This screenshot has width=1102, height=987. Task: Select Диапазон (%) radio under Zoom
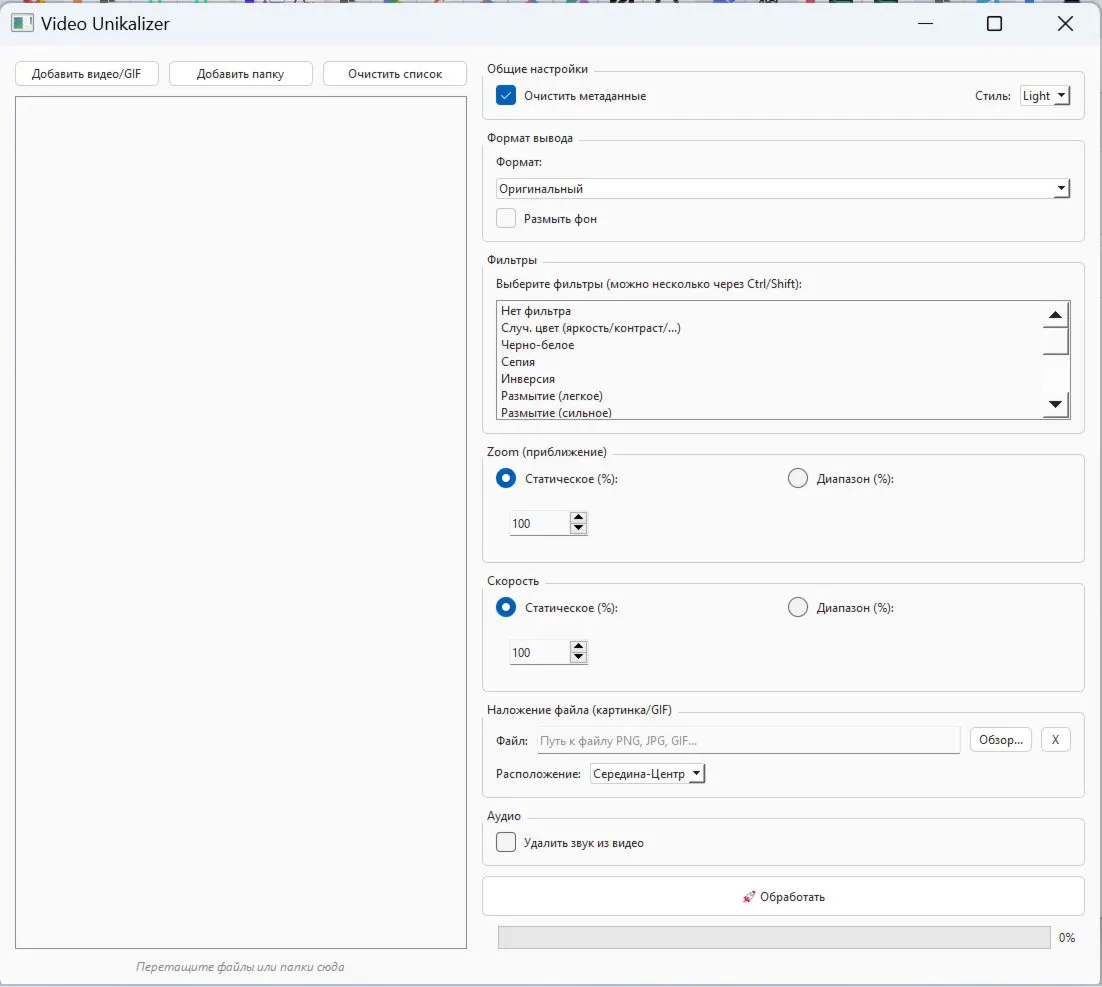point(798,478)
